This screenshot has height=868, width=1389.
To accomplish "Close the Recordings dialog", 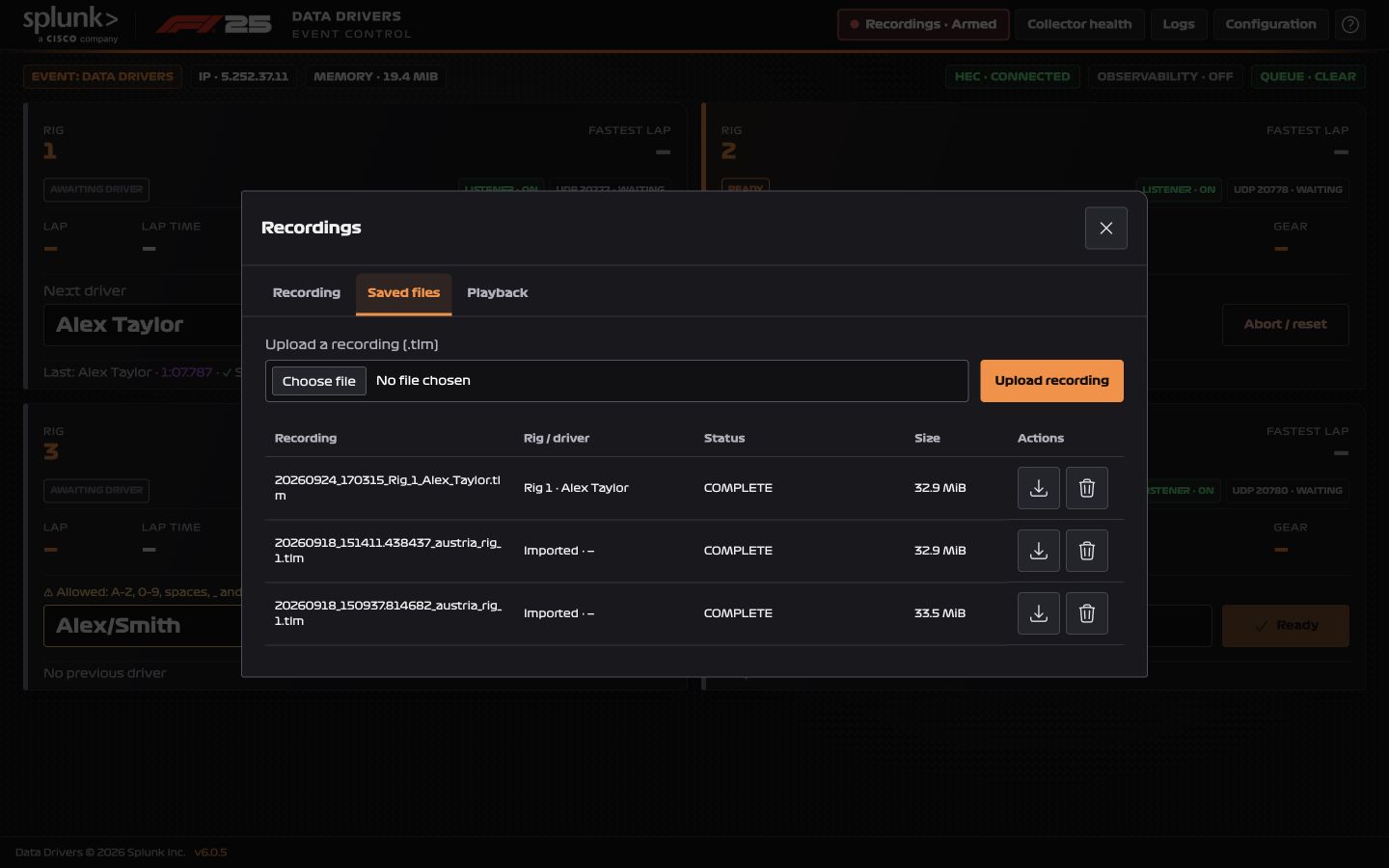I will point(1106,229).
